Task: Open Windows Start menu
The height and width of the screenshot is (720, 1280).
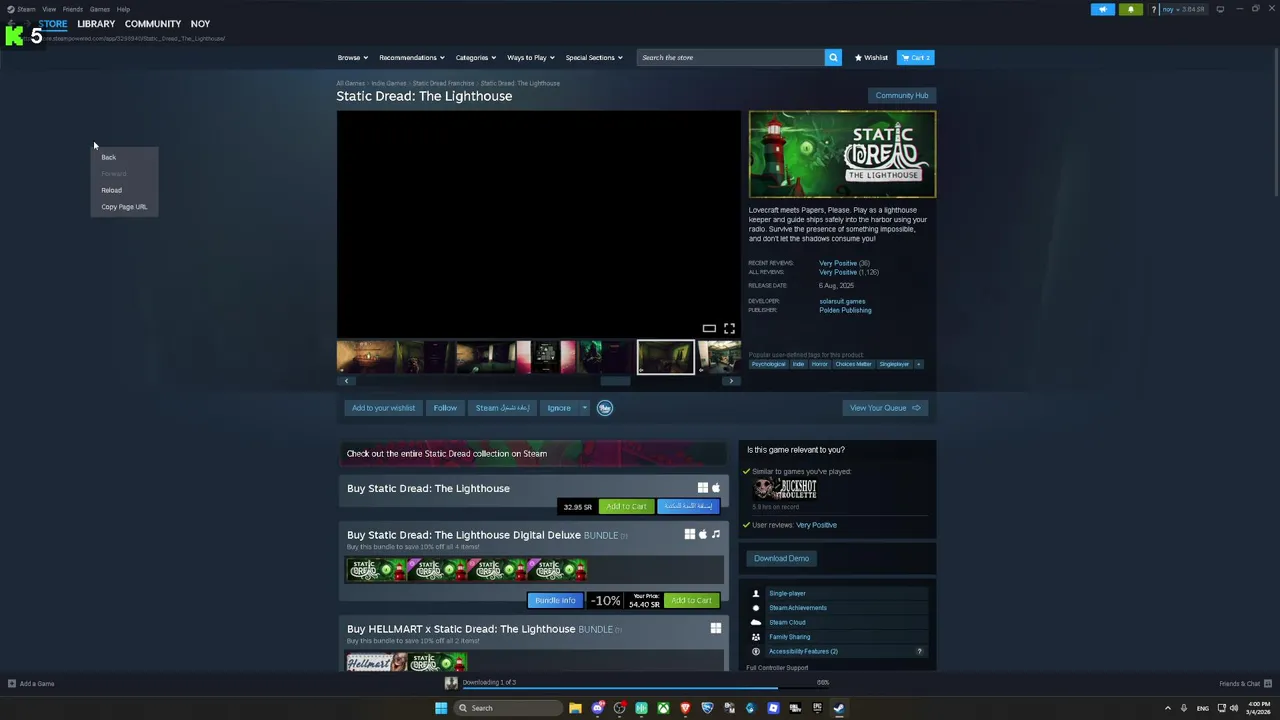Action: [x=441, y=708]
